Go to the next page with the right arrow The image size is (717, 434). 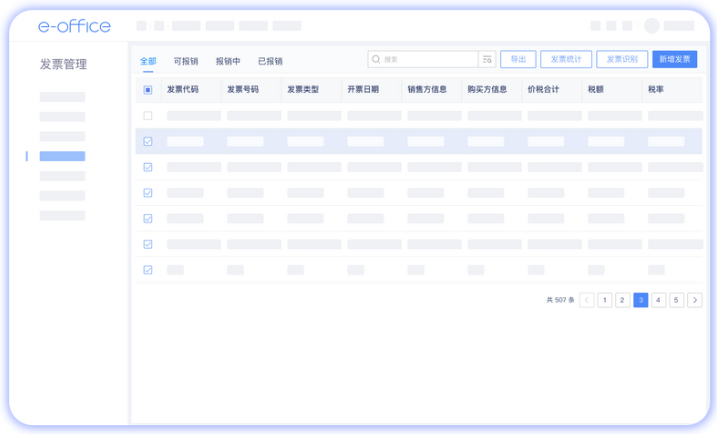[x=694, y=300]
